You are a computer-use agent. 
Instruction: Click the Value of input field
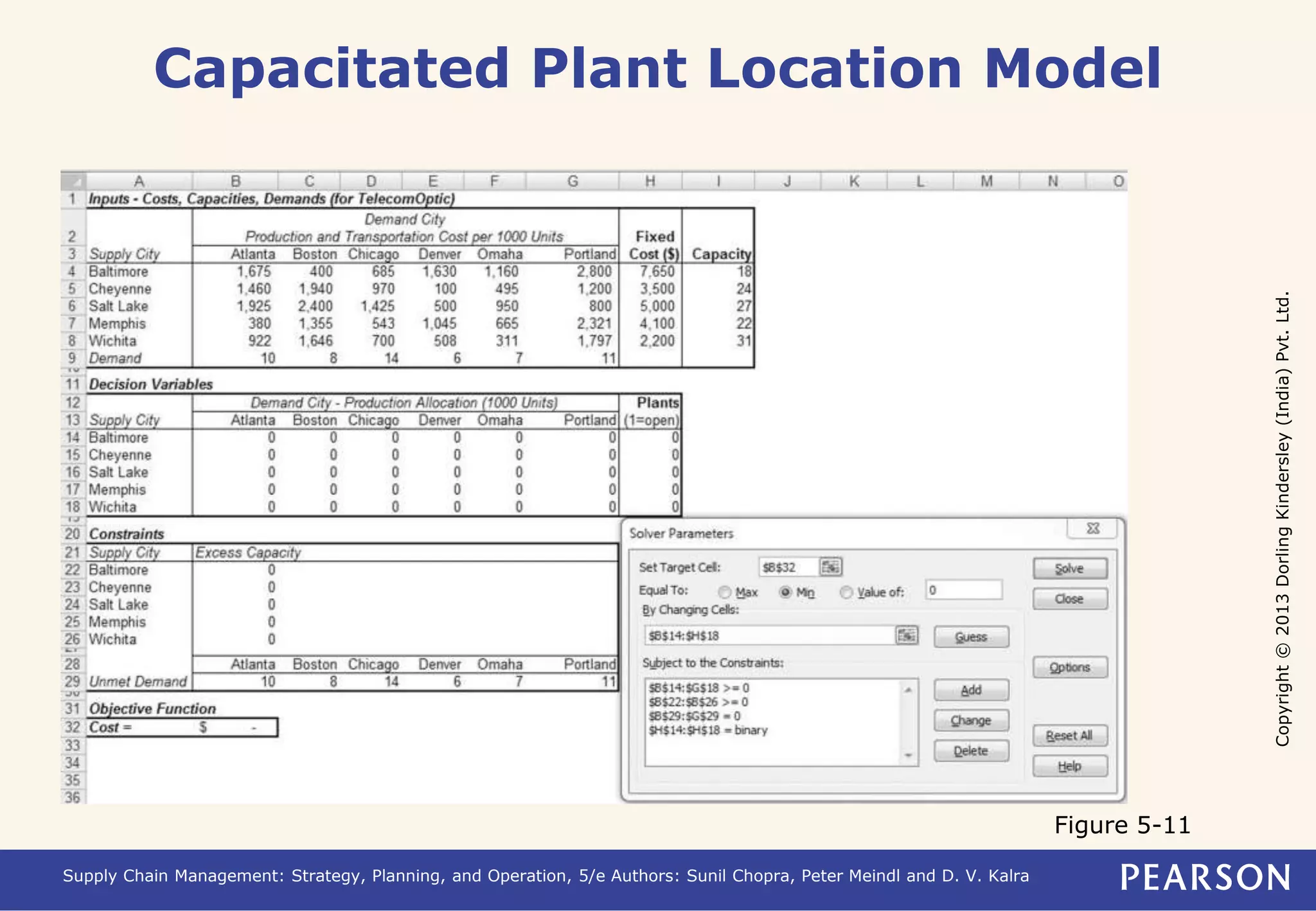click(963, 590)
